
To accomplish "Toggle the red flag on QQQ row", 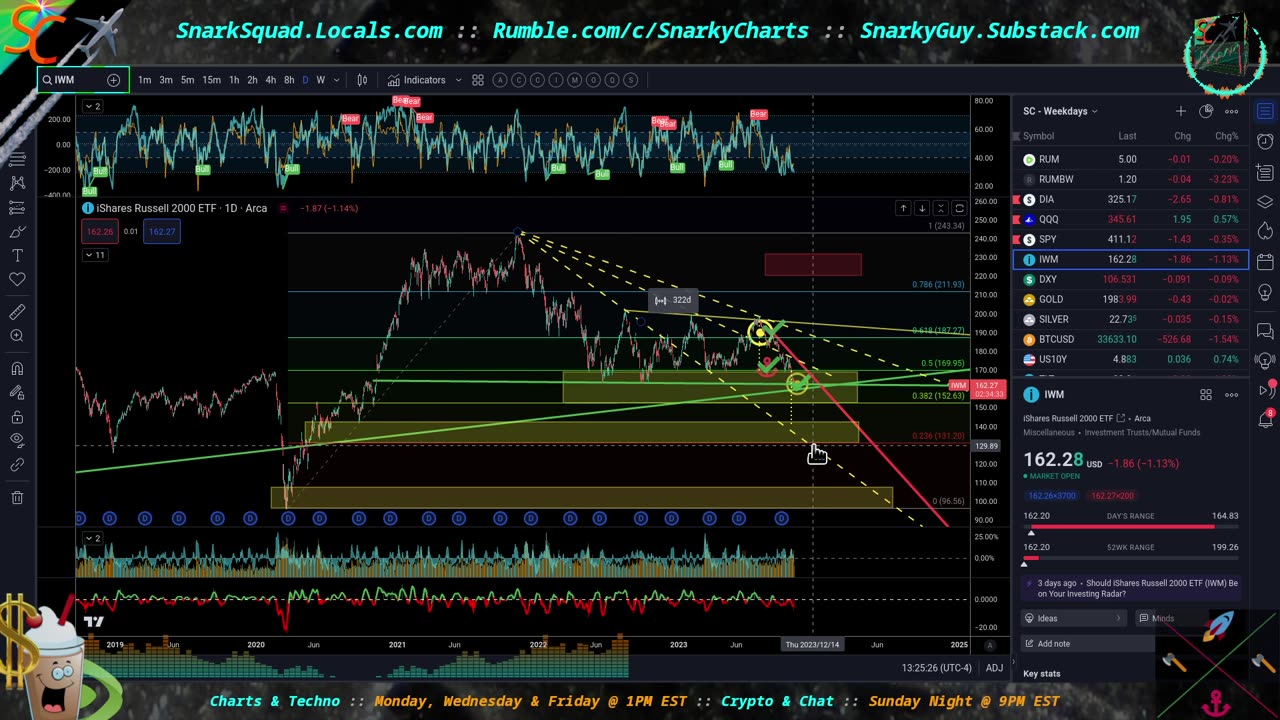I will (x=1017, y=219).
